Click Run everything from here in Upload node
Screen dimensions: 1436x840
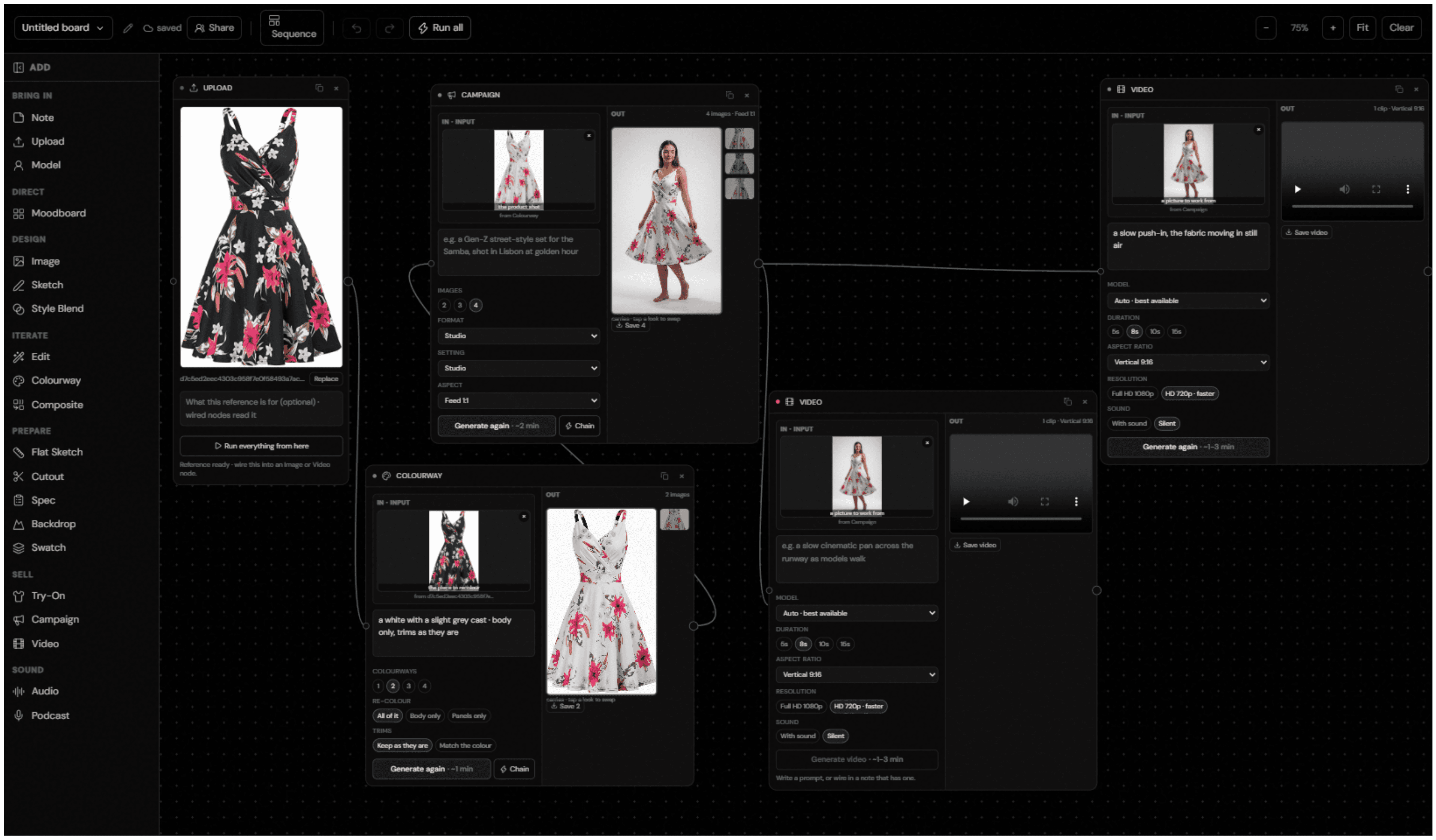pos(262,446)
